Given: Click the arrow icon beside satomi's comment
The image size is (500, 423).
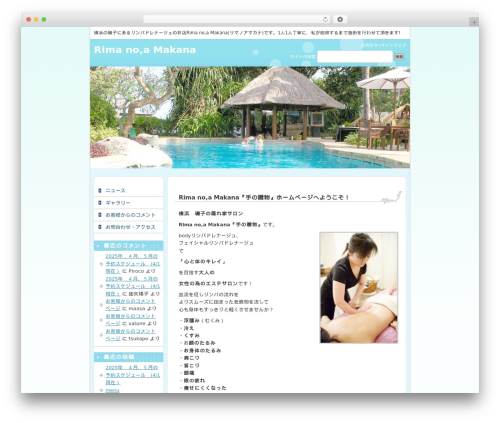Looking at the screenshot, I should [101, 320].
